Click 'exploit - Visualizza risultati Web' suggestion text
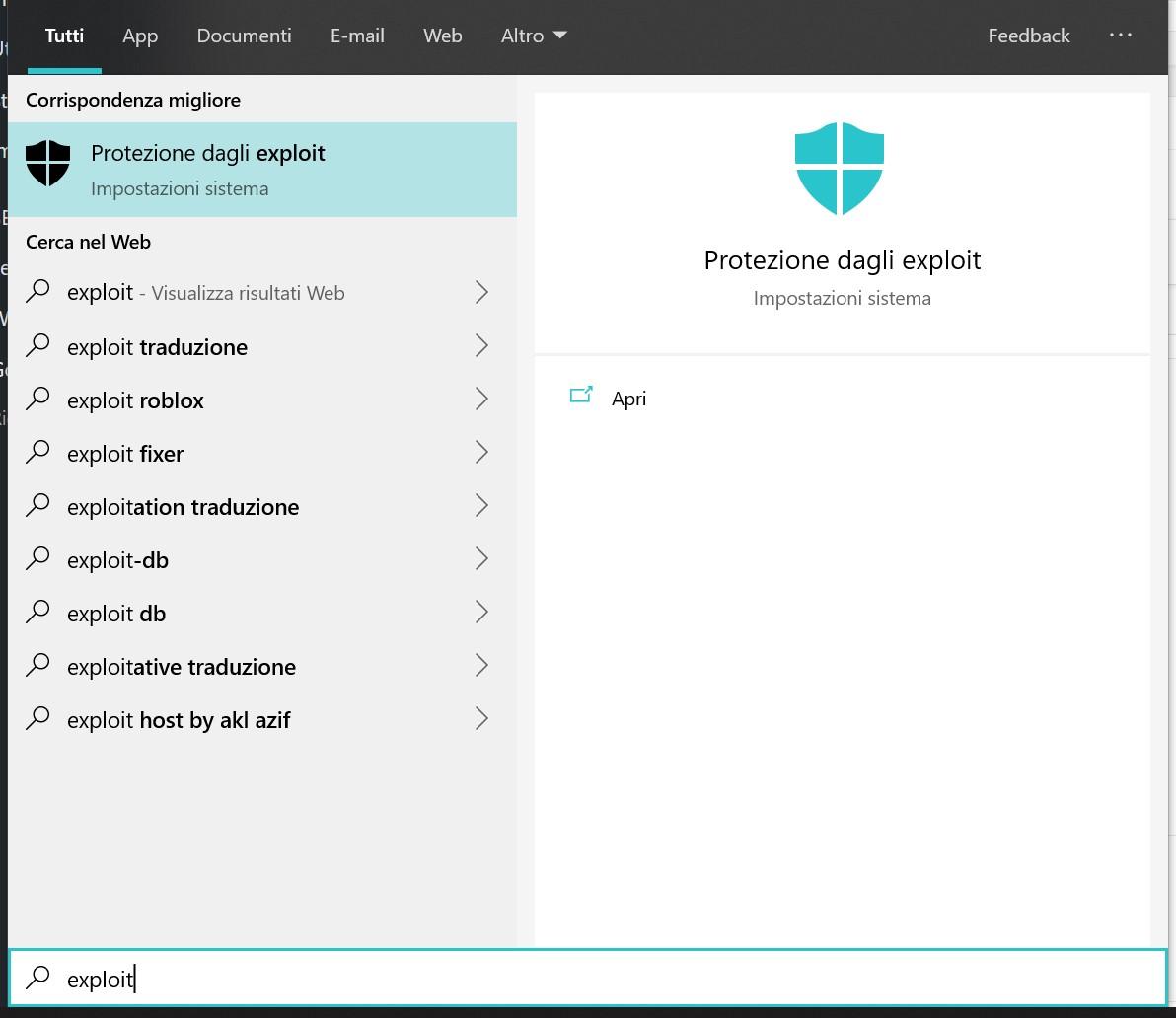This screenshot has height=1018, width=1176. pos(205,292)
